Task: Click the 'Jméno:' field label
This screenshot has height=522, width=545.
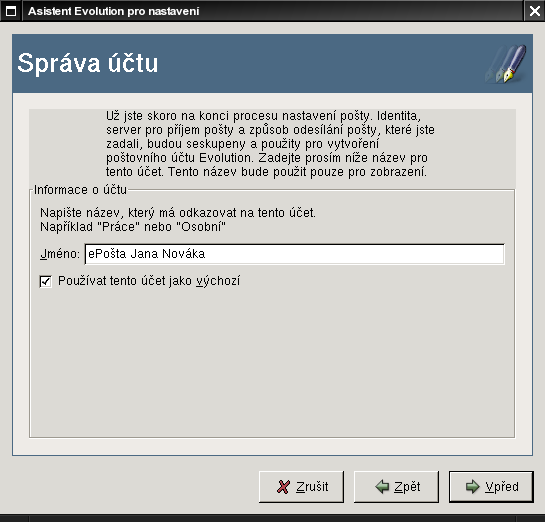Action: click(x=60, y=254)
